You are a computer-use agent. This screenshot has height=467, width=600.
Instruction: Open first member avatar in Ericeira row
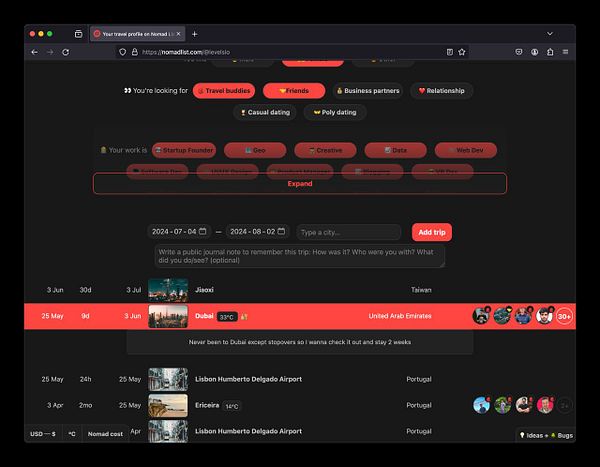point(481,405)
